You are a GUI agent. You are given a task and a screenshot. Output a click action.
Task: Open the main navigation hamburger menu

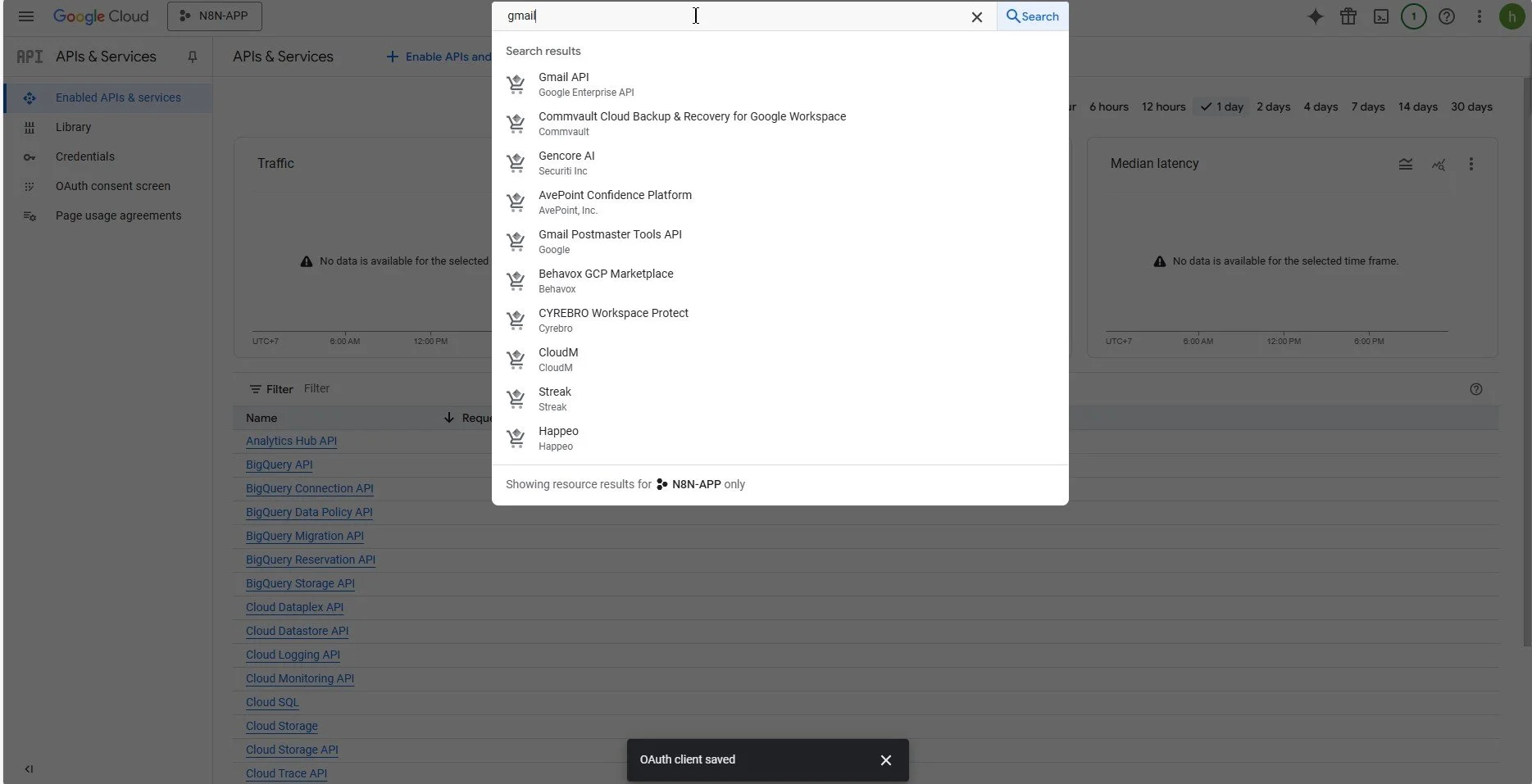26,16
